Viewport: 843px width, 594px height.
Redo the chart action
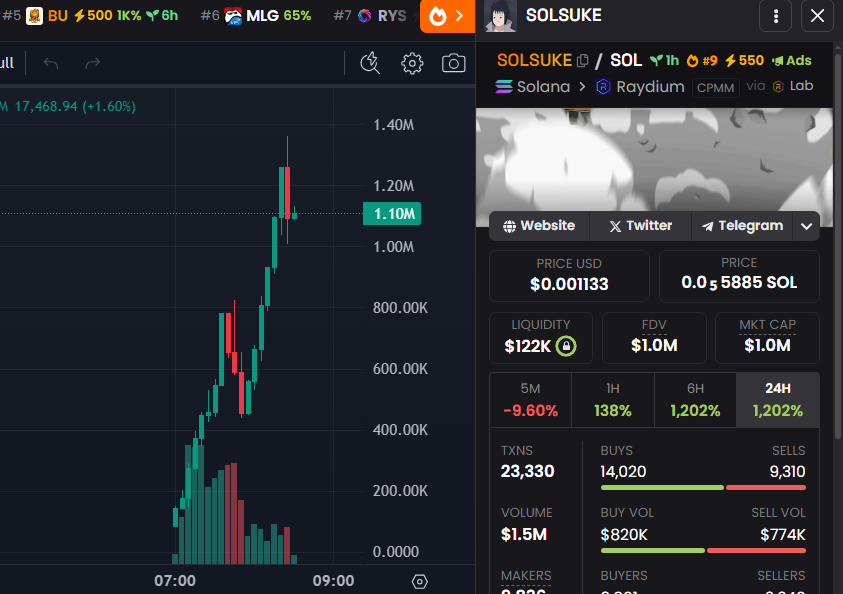92,63
